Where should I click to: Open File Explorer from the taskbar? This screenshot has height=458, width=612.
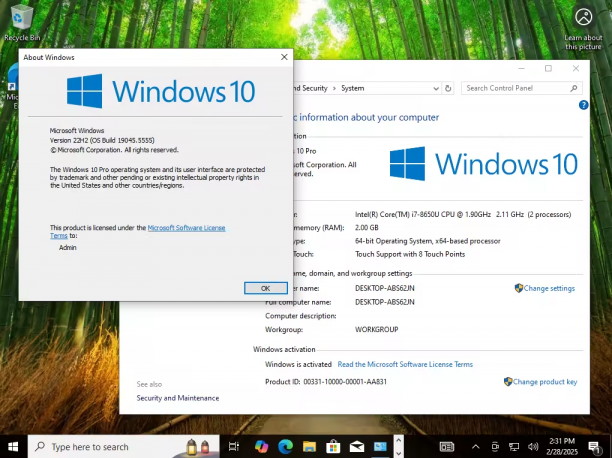(309, 447)
